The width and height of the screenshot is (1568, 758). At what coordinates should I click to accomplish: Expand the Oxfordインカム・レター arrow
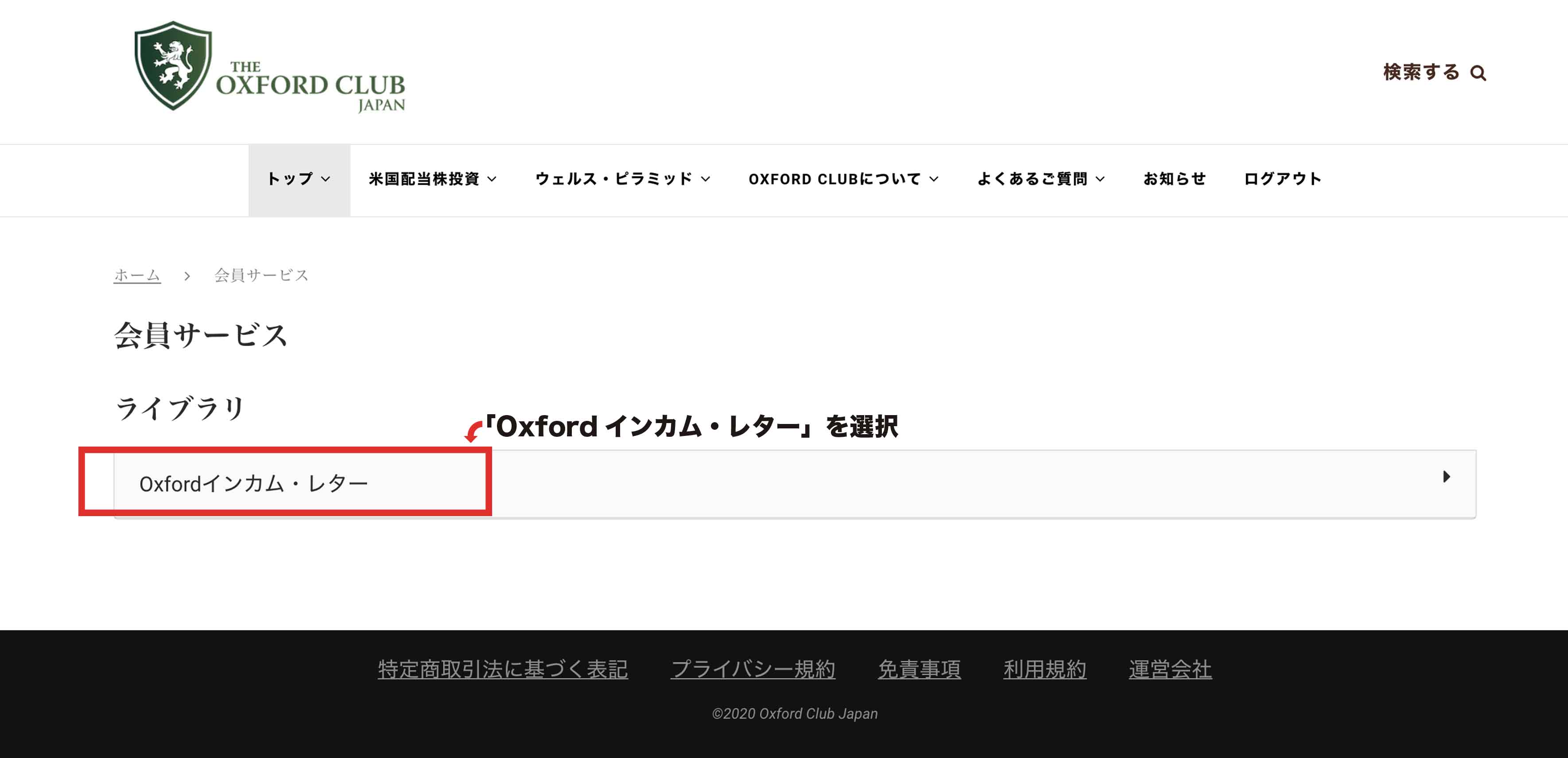click(x=1446, y=477)
